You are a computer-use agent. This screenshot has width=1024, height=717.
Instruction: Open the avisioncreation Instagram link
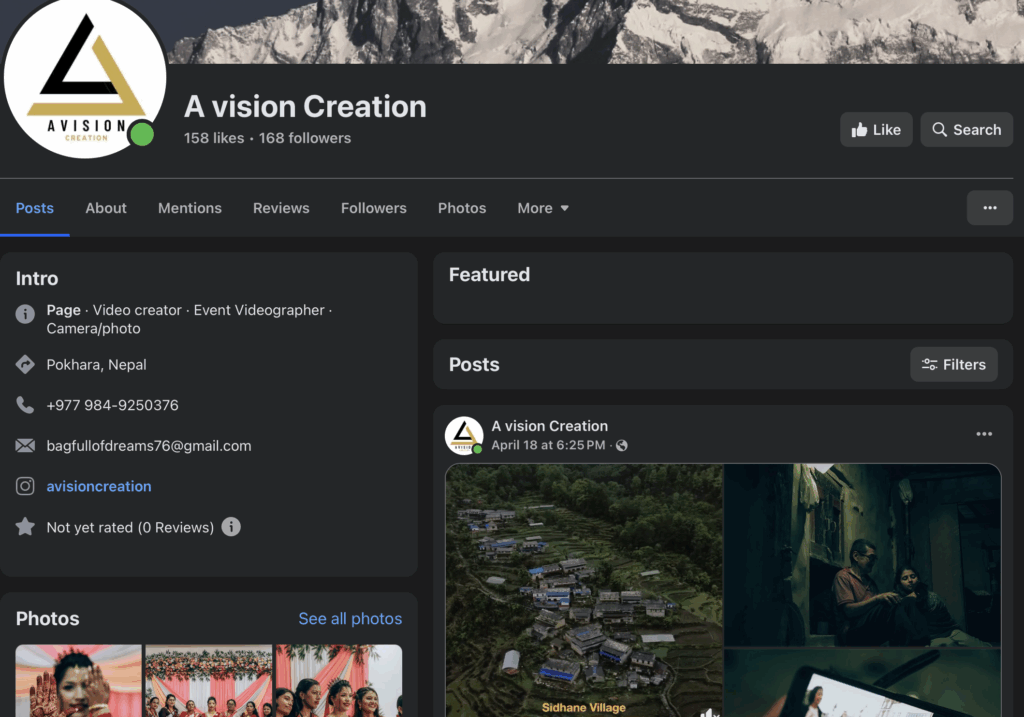click(99, 486)
